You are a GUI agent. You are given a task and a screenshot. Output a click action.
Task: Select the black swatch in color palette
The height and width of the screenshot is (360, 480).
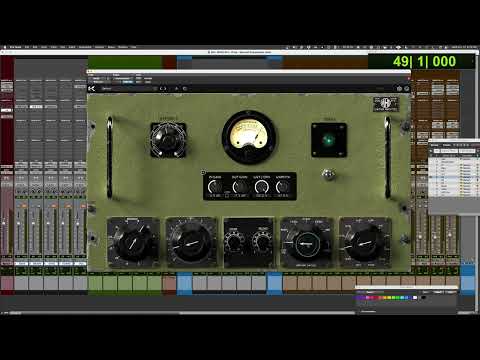pos(423,297)
